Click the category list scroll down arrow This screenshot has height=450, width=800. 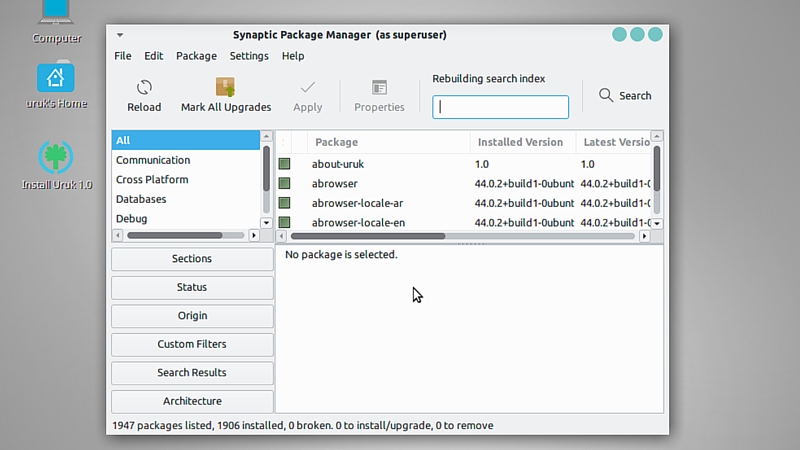(266, 223)
